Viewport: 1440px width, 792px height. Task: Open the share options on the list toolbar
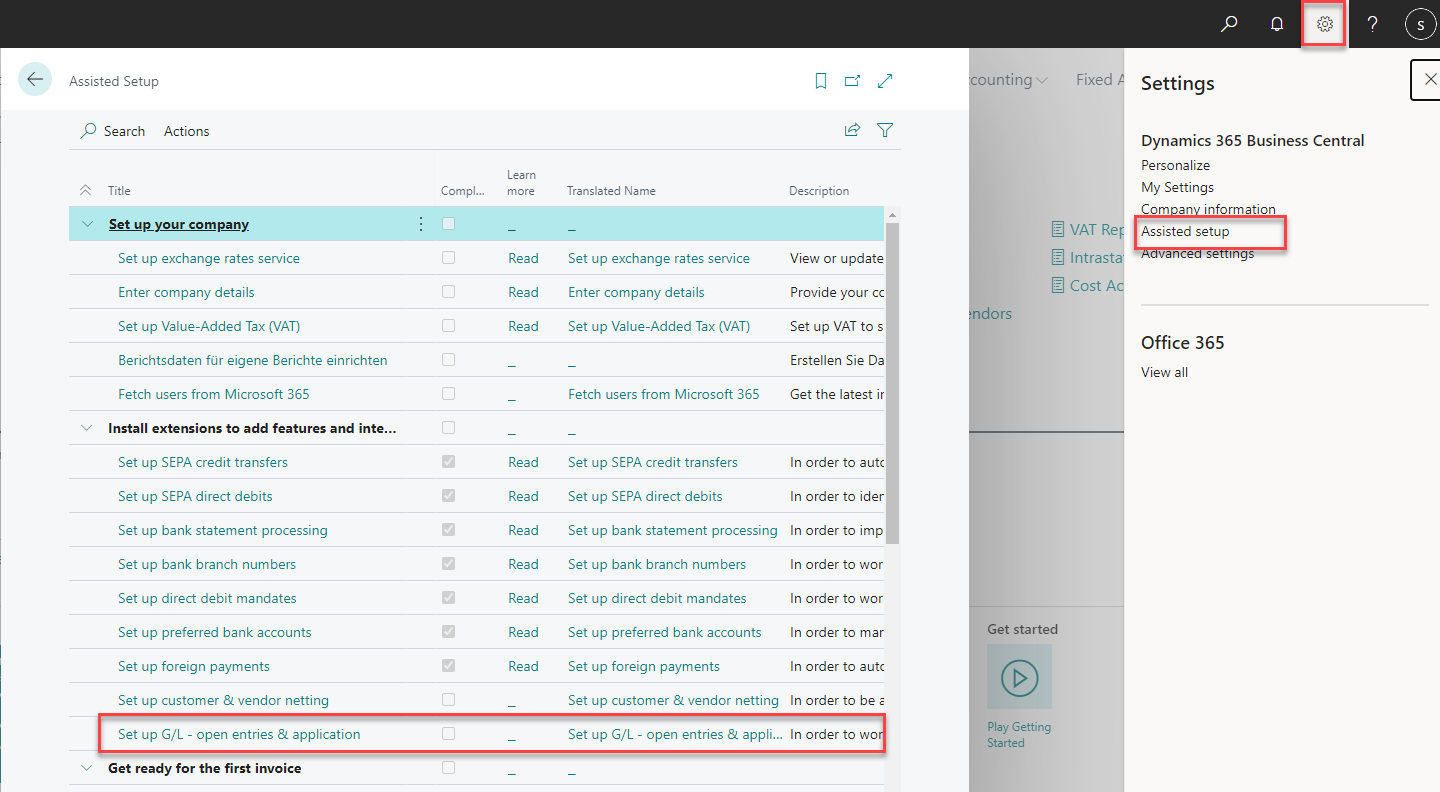[851, 129]
